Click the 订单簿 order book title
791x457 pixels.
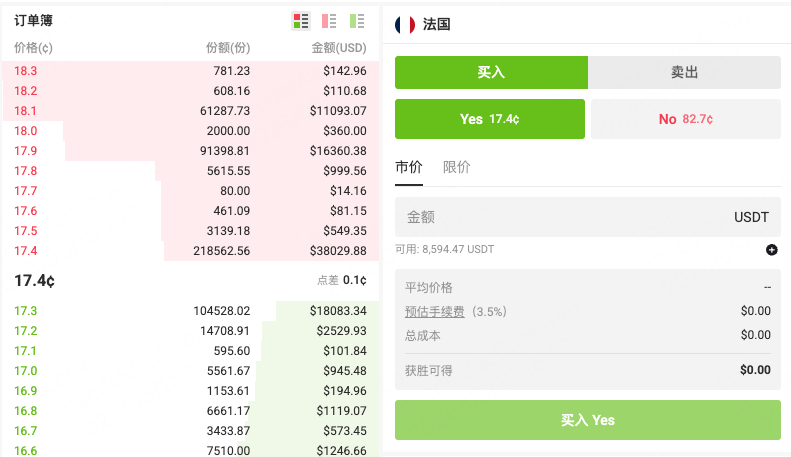point(33,21)
